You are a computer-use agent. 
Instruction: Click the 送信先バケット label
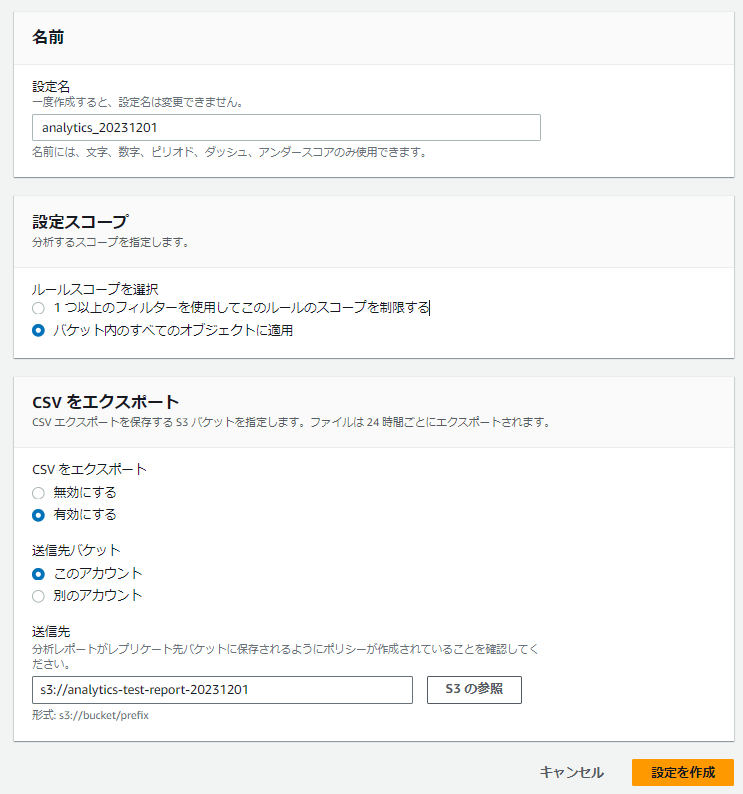(x=76, y=550)
